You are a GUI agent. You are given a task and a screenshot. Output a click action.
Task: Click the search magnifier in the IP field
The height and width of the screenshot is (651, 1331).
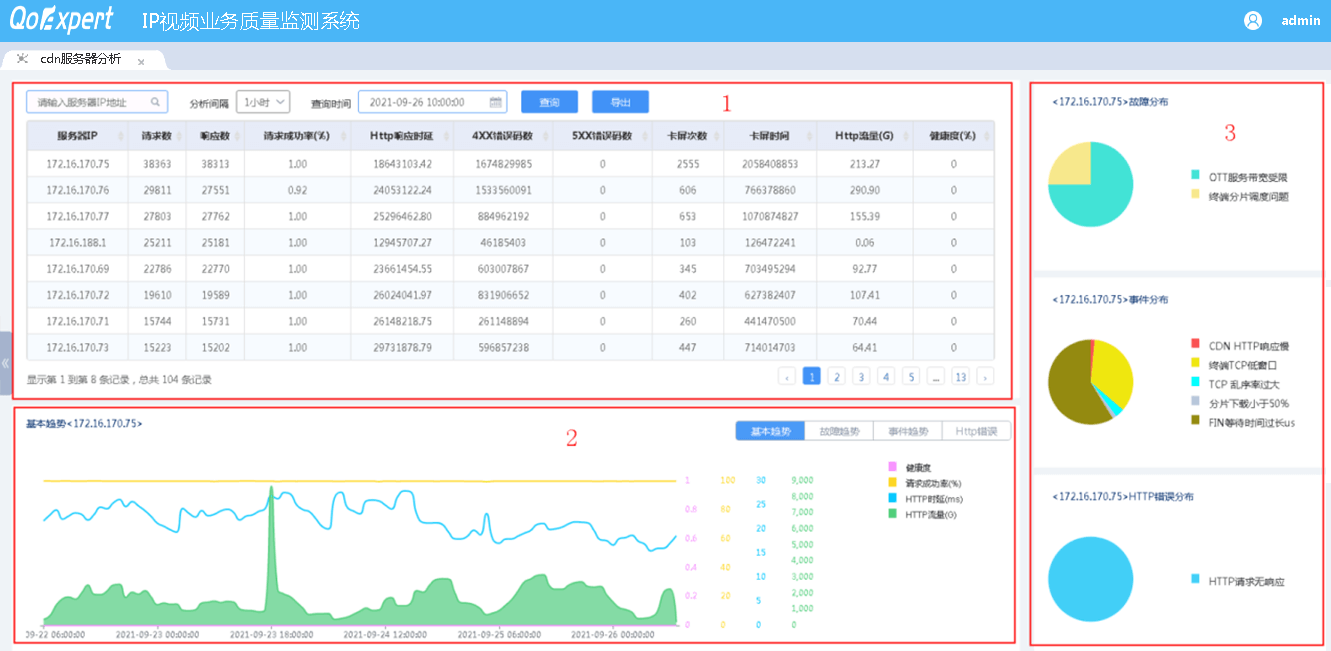(x=155, y=102)
